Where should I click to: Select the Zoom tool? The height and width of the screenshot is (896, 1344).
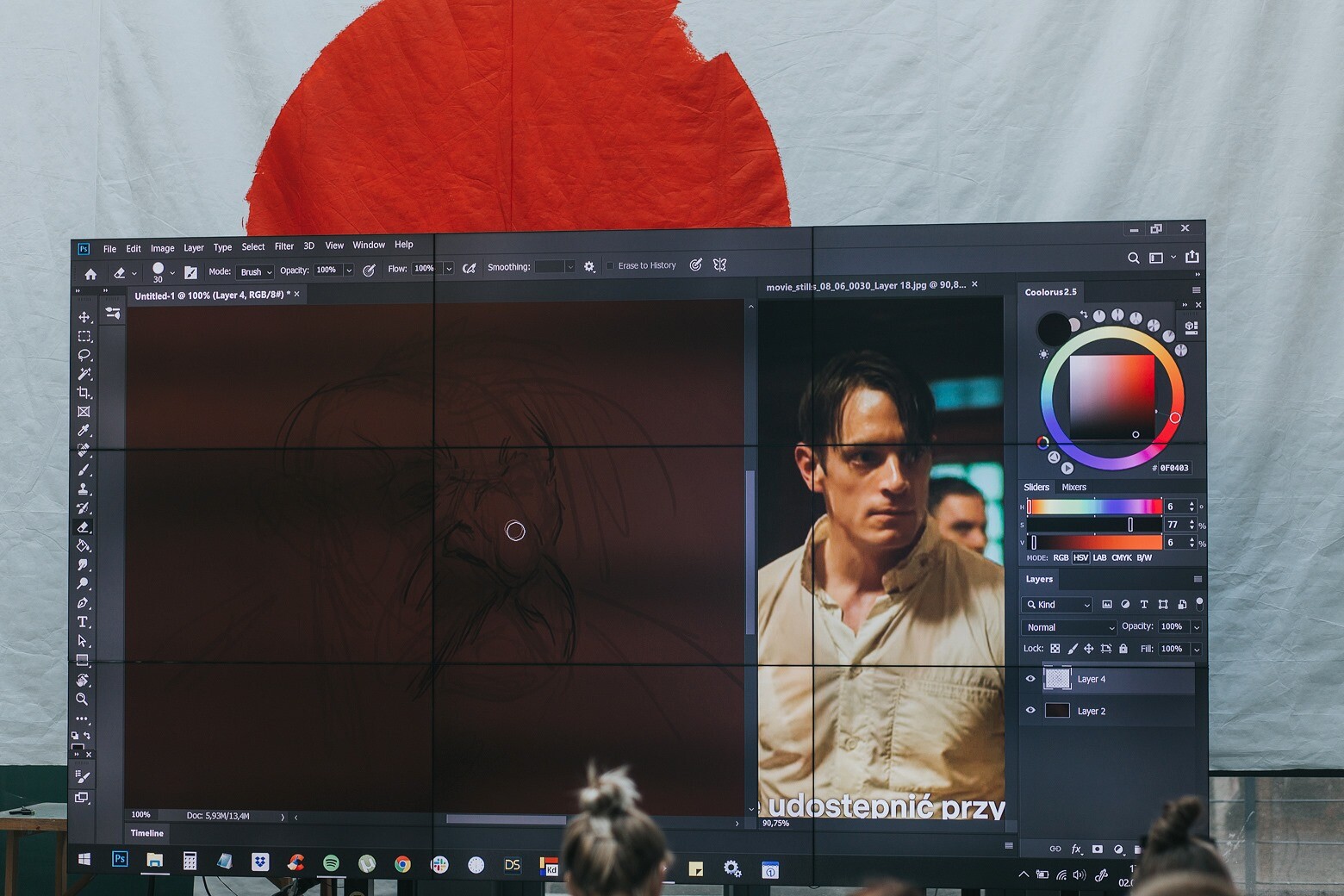(x=82, y=699)
